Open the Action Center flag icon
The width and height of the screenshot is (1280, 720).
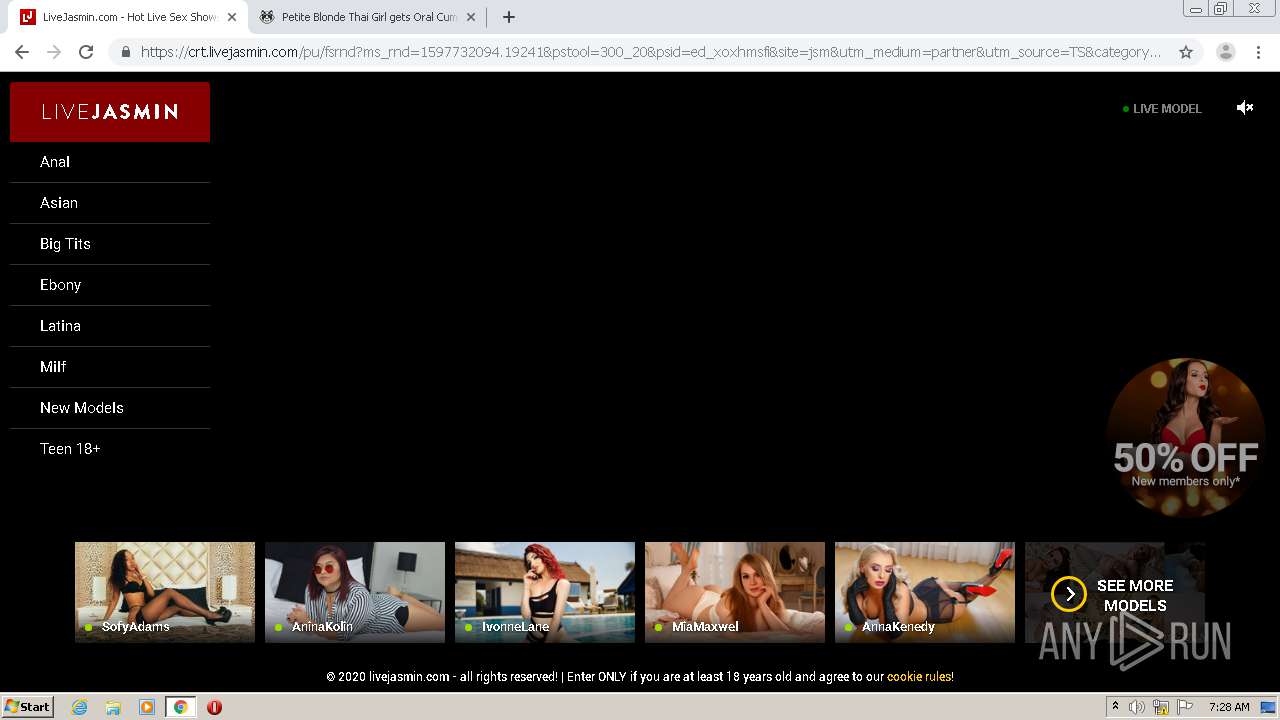click(x=1185, y=707)
